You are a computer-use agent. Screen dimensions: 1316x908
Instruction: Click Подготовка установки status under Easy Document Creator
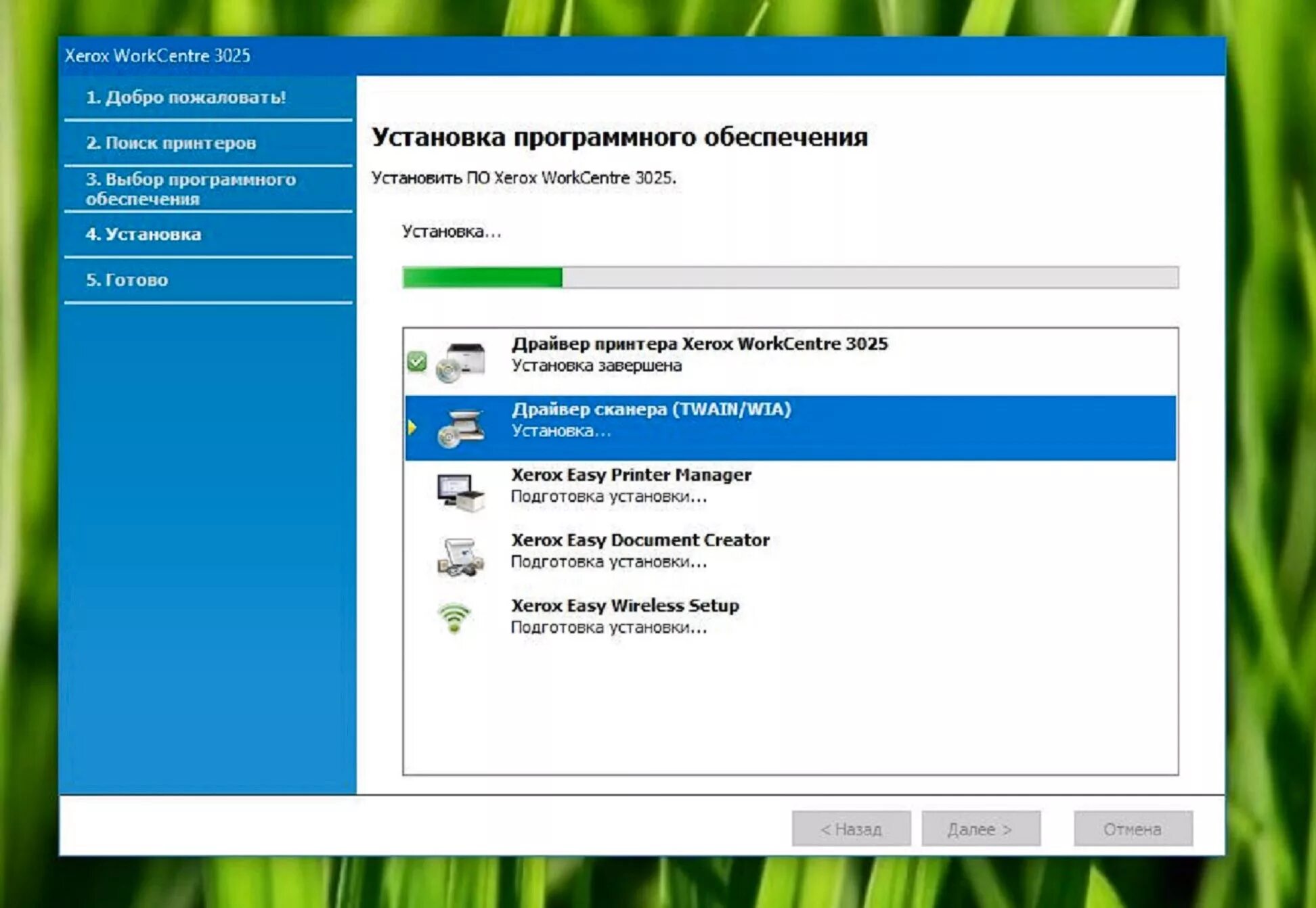tap(609, 562)
